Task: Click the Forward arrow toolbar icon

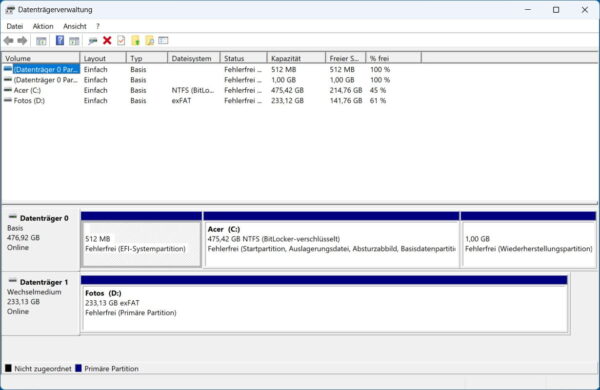Action: tap(22, 41)
